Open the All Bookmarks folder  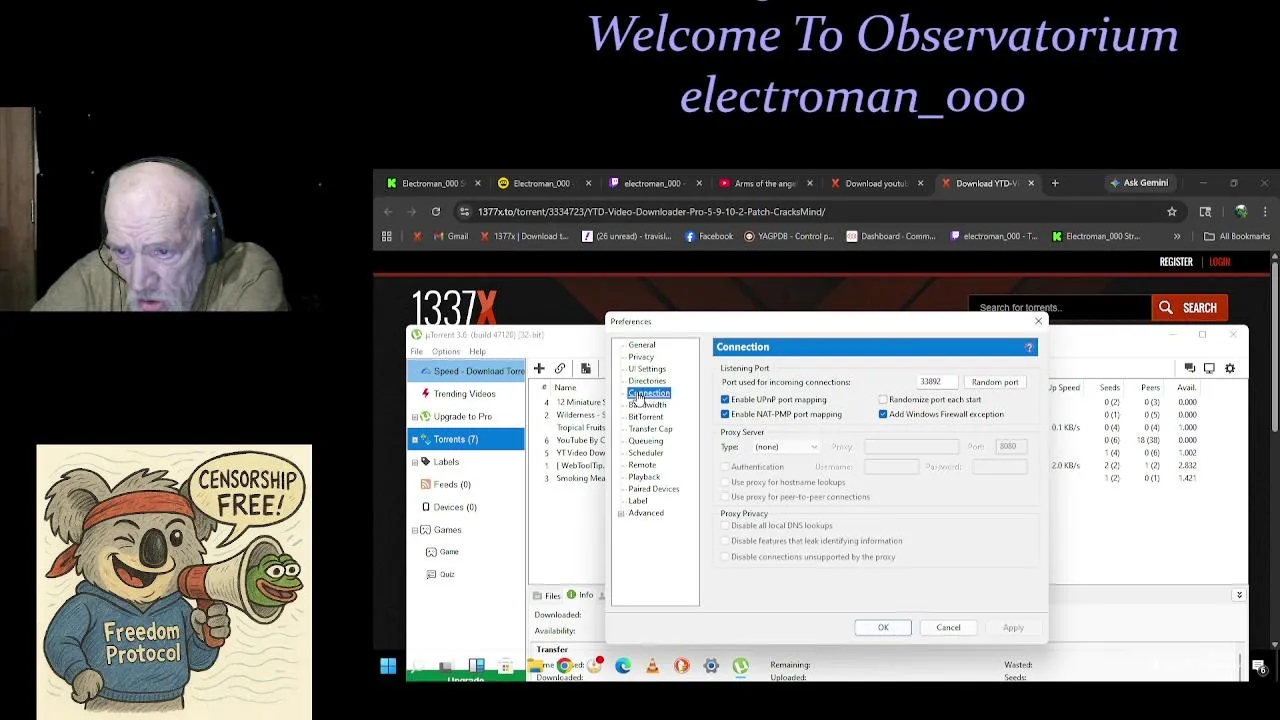pyautogui.click(x=1237, y=236)
